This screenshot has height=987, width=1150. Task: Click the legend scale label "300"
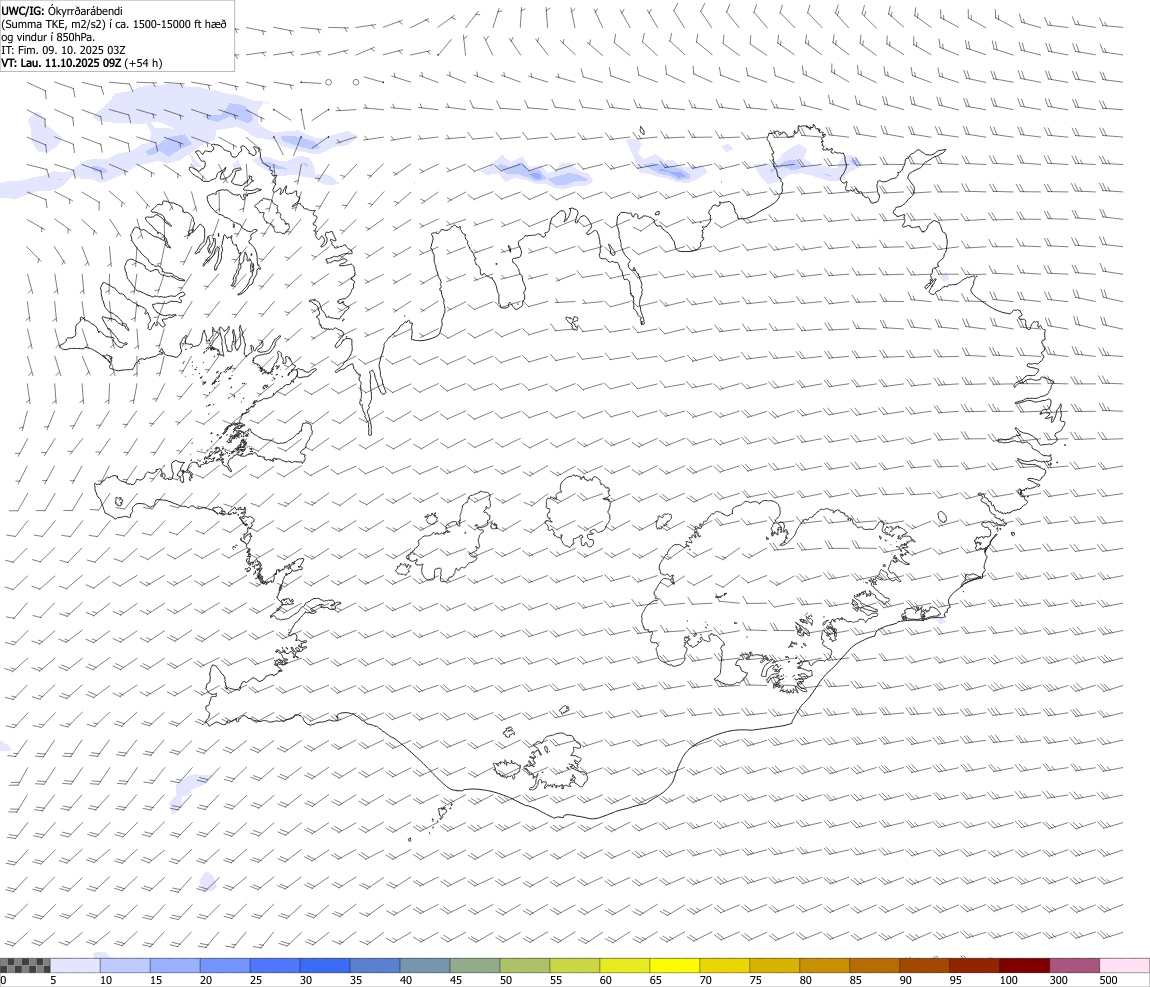(x=1058, y=980)
